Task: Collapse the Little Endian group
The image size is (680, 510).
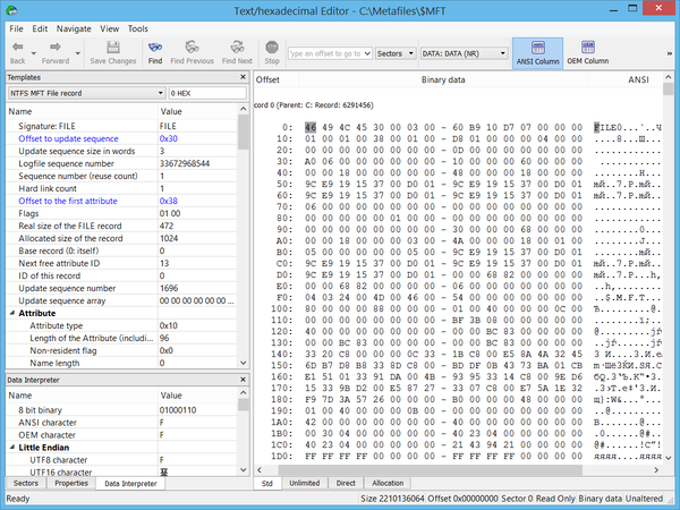Action: (x=12, y=447)
